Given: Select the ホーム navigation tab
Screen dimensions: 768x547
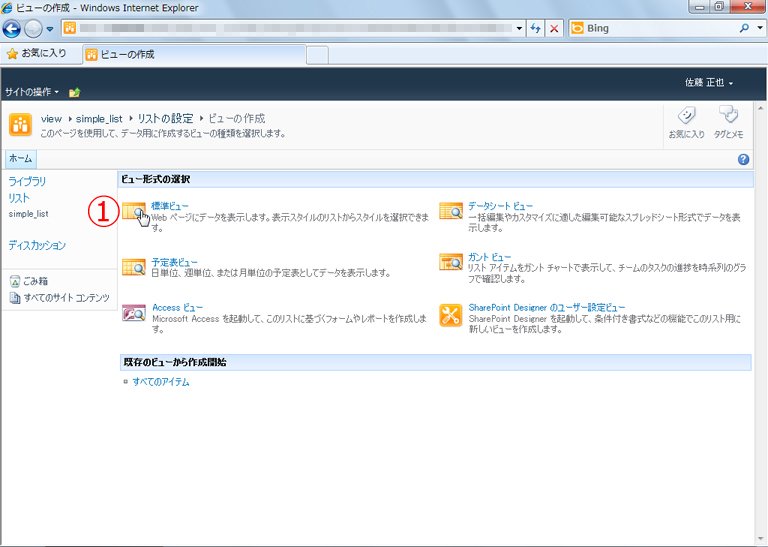Looking at the screenshot, I should click(x=21, y=159).
